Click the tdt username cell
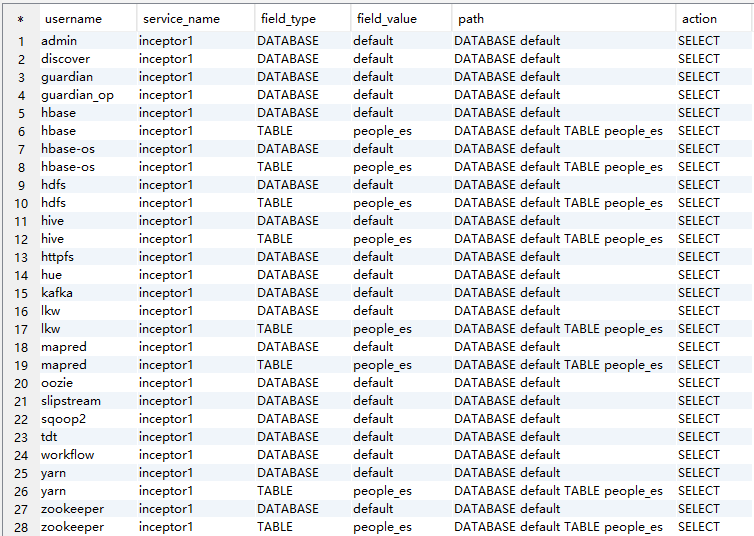The width and height of the screenshot is (754, 536). click(x=50, y=437)
